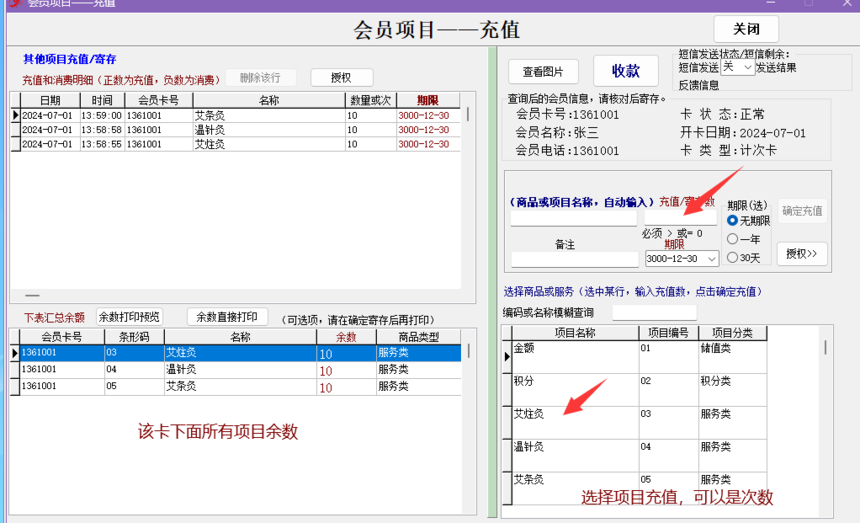
Task: Click the 期限 column header in details table
Action: 428,100
